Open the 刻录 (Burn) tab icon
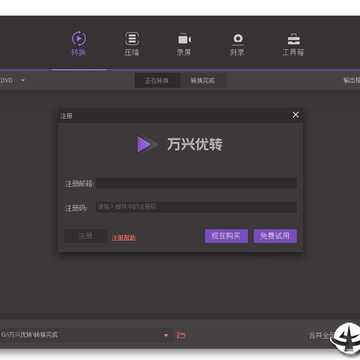 coord(238,39)
